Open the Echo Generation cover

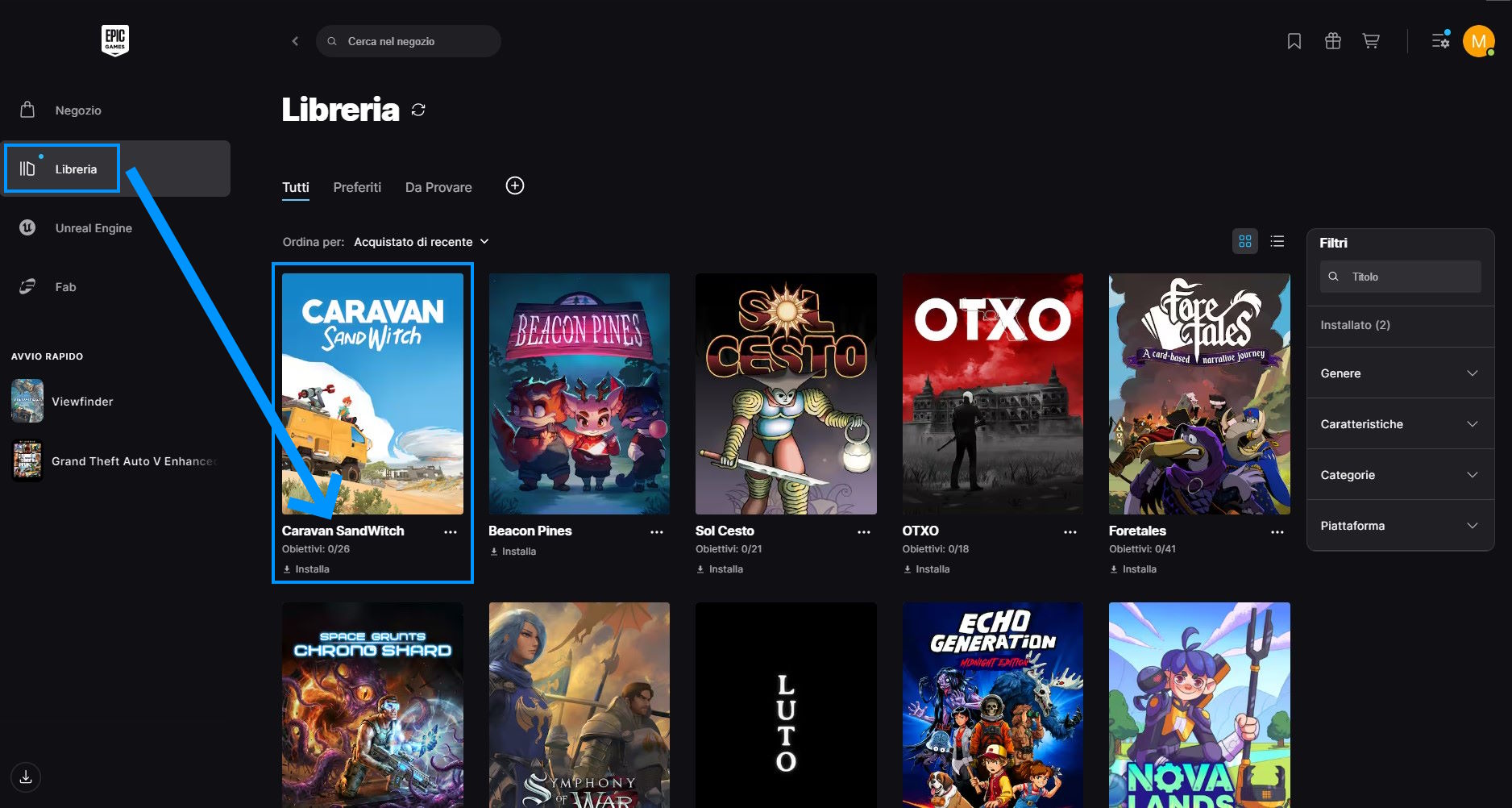coord(993,705)
